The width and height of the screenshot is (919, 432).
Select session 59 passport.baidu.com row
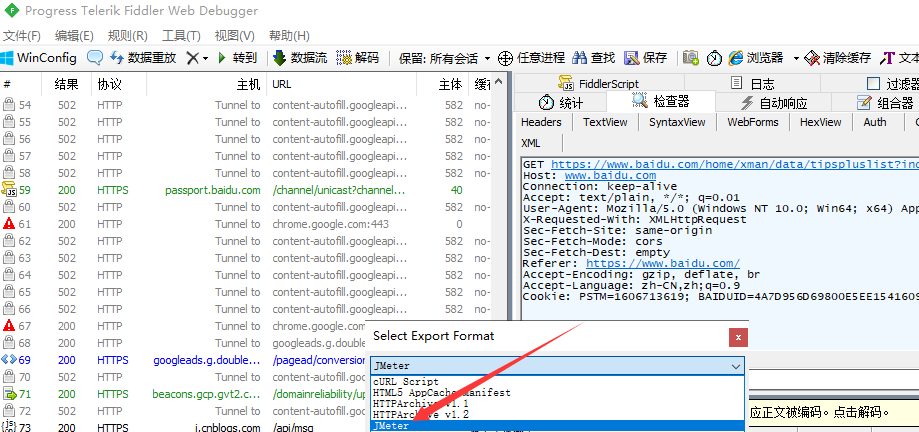(x=246, y=190)
